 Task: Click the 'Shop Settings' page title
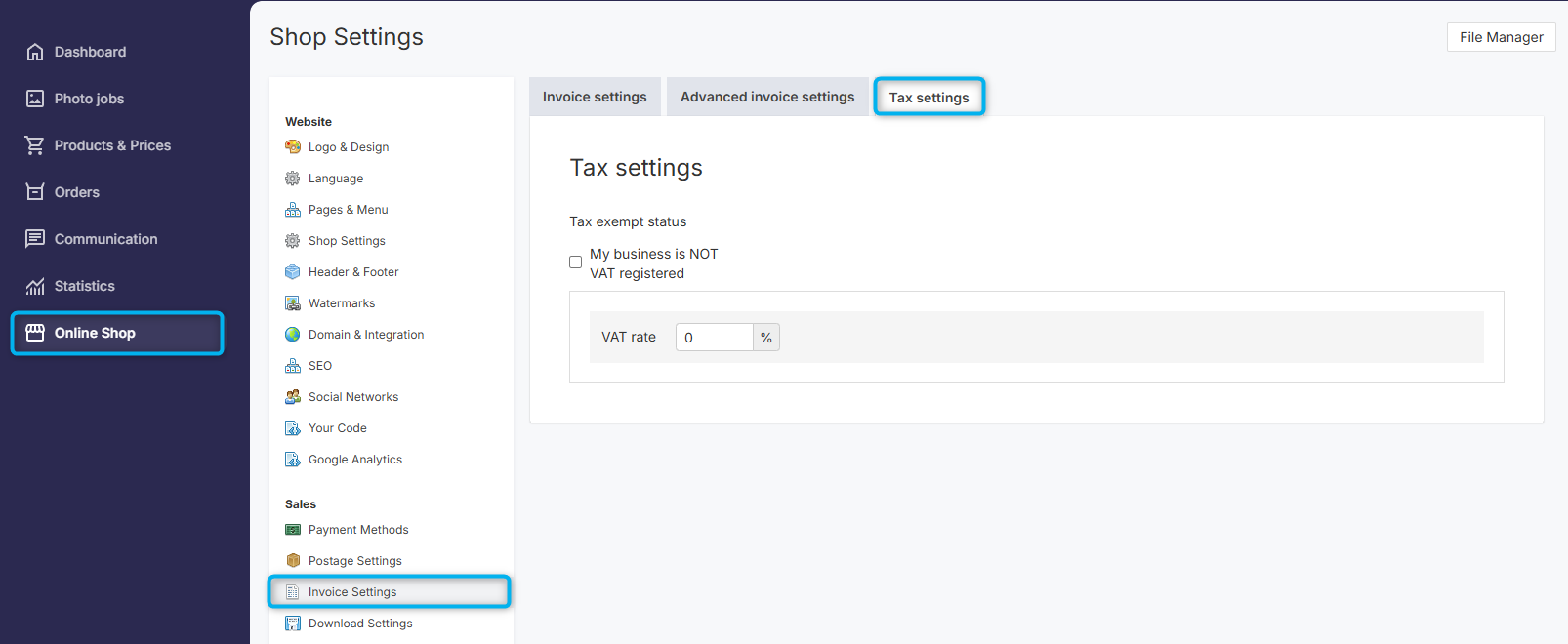pyautogui.click(x=347, y=37)
